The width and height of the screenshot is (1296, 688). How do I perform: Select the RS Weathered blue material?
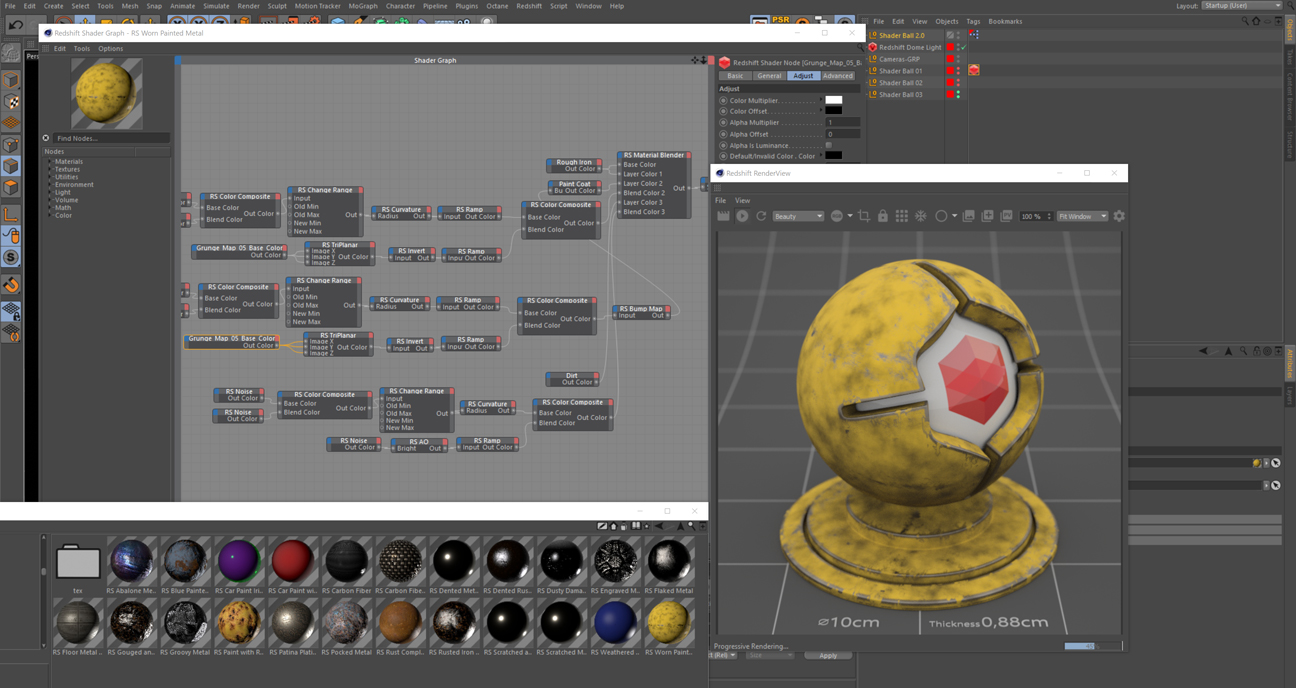[615, 623]
